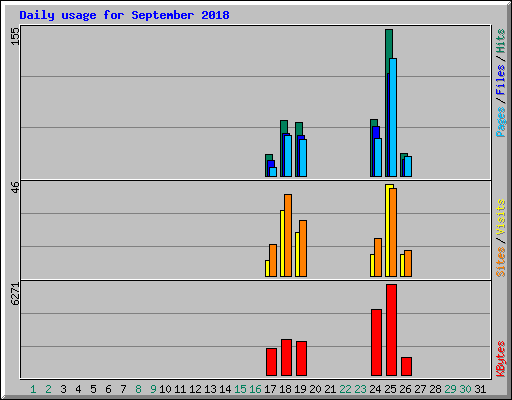Click the chart title "Daily usage for September 2018"
The width and height of the screenshot is (512, 400).
tap(124, 16)
